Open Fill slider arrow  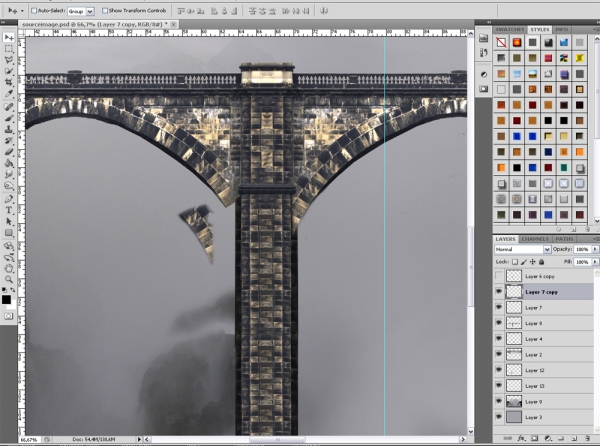595,262
